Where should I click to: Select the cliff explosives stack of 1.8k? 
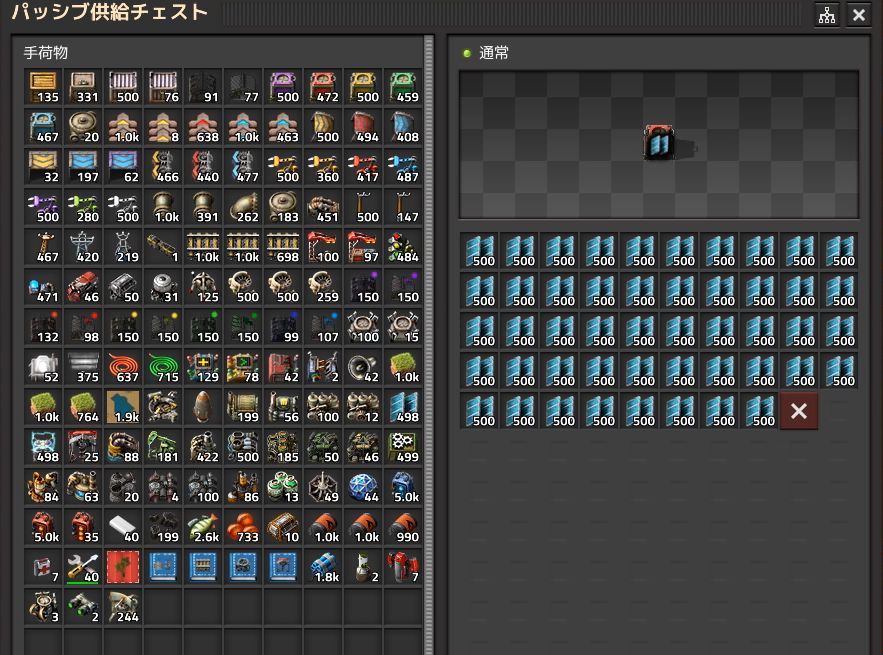pyautogui.click(x=323, y=567)
